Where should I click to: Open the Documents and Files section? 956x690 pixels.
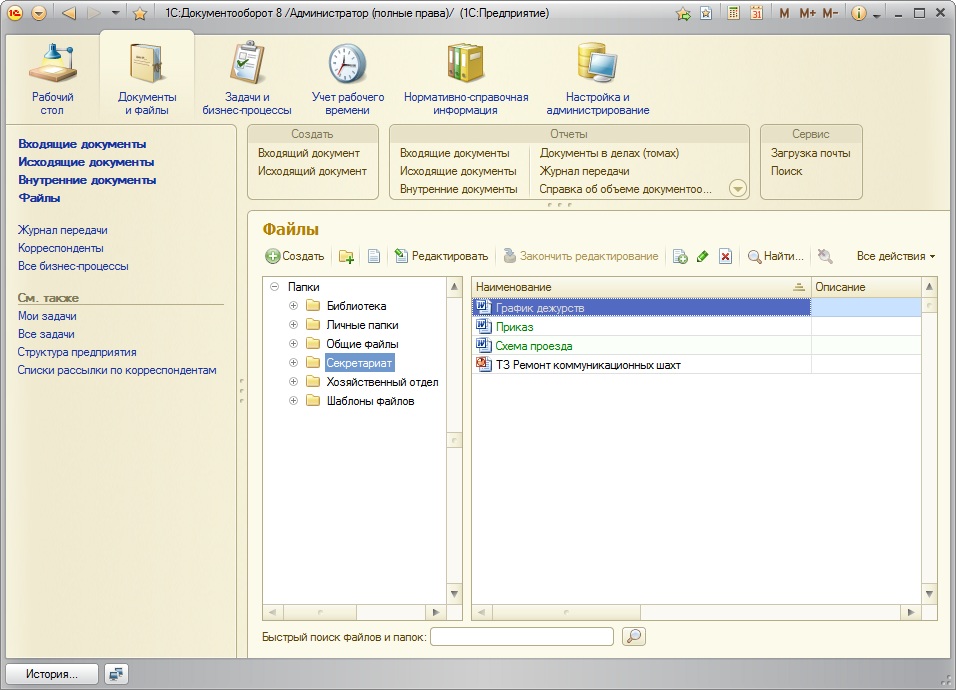pyautogui.click(x=147, y=78)
